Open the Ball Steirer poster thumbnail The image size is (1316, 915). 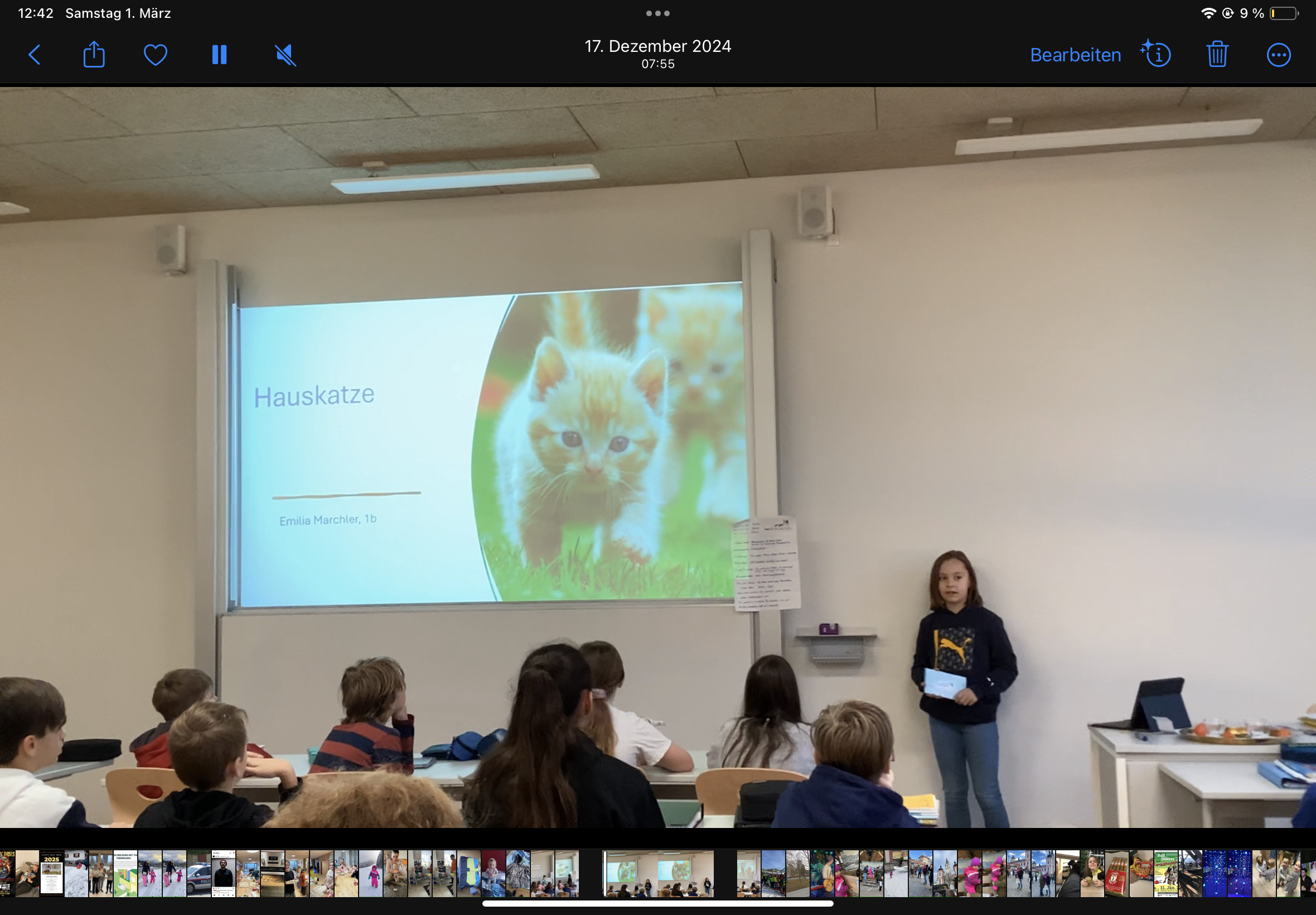click(x=1165, y=873)
